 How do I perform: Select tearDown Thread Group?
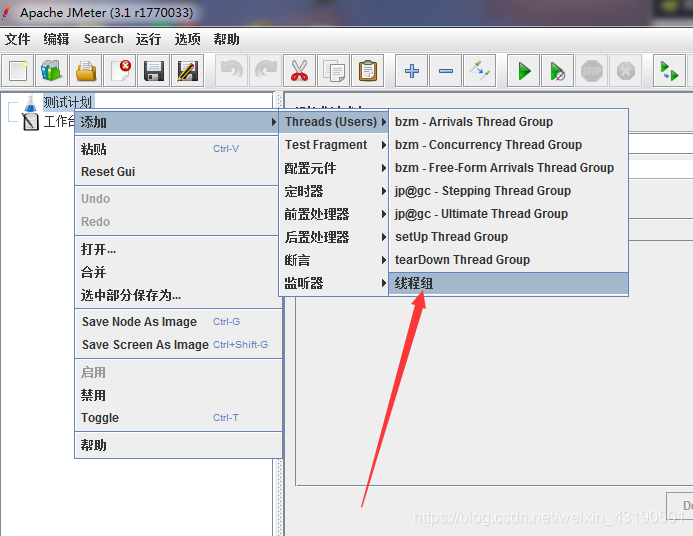[x=508, y=259]
